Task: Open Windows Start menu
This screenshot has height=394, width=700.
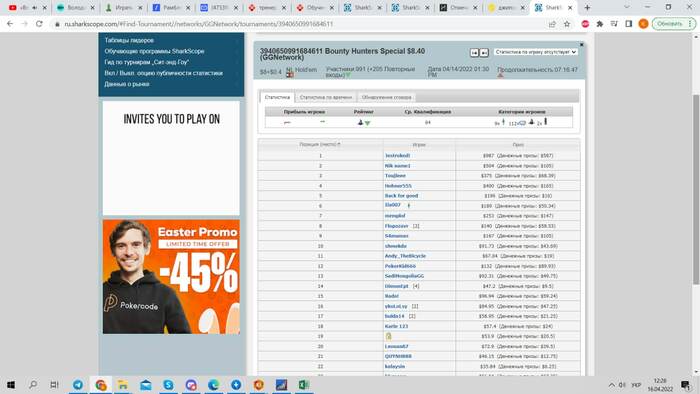Action: (x=11, y=385)
